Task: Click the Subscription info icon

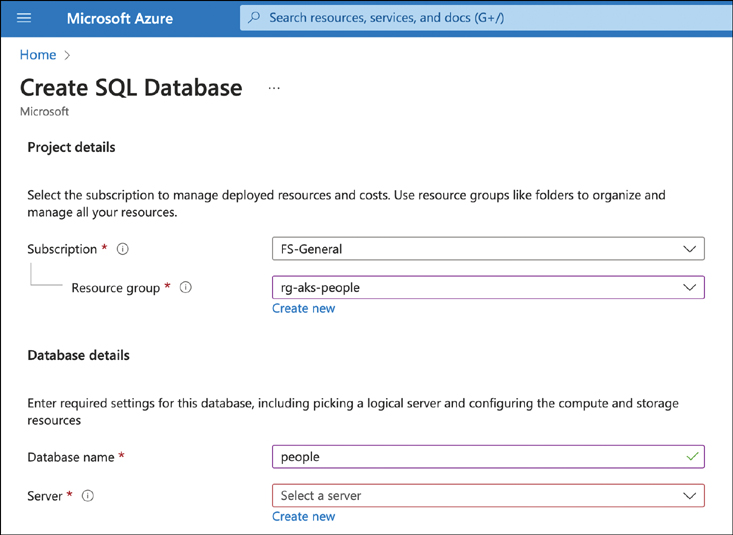Action: point(123,249)
